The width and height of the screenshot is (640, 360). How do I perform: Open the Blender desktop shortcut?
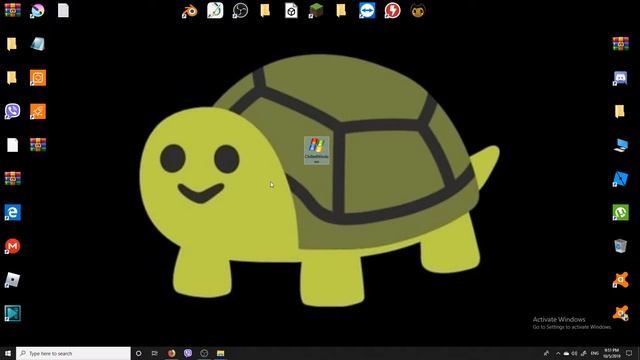pyautogui.click(x=189, y=11)
